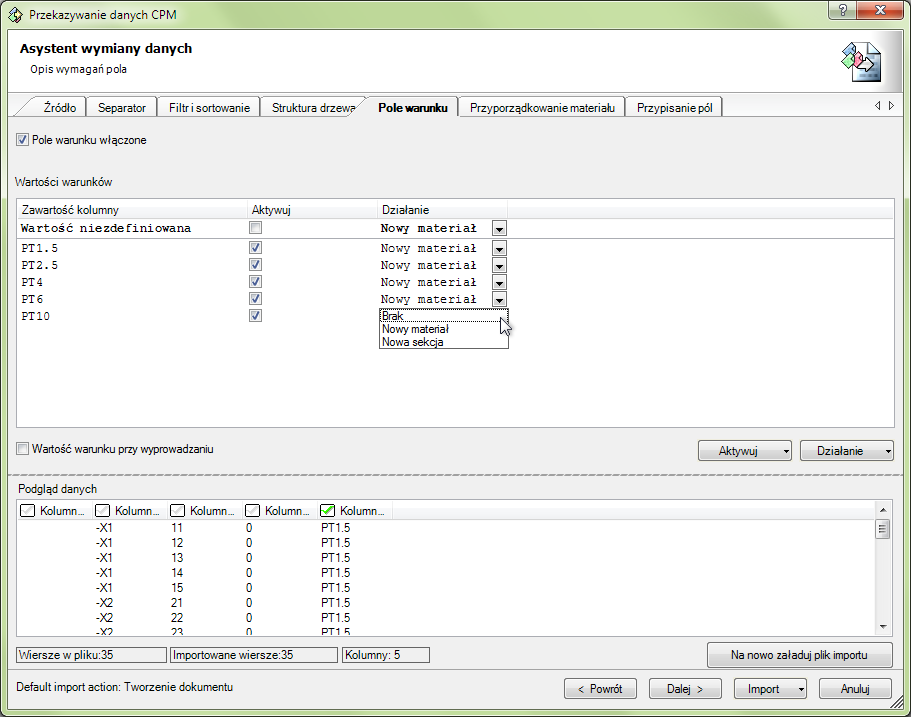911x717 pixels.
Task: Select 'Nowy materiał' from the dropdown list
Action: [x=444, y=329]
